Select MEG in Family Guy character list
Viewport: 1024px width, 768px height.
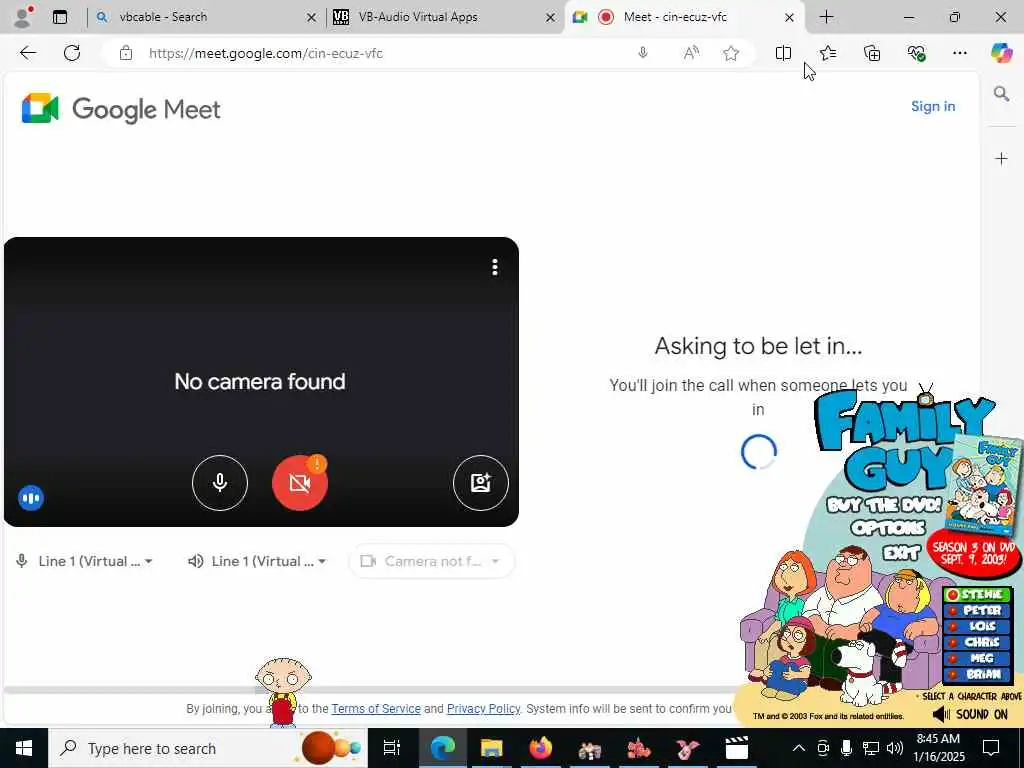978,658
